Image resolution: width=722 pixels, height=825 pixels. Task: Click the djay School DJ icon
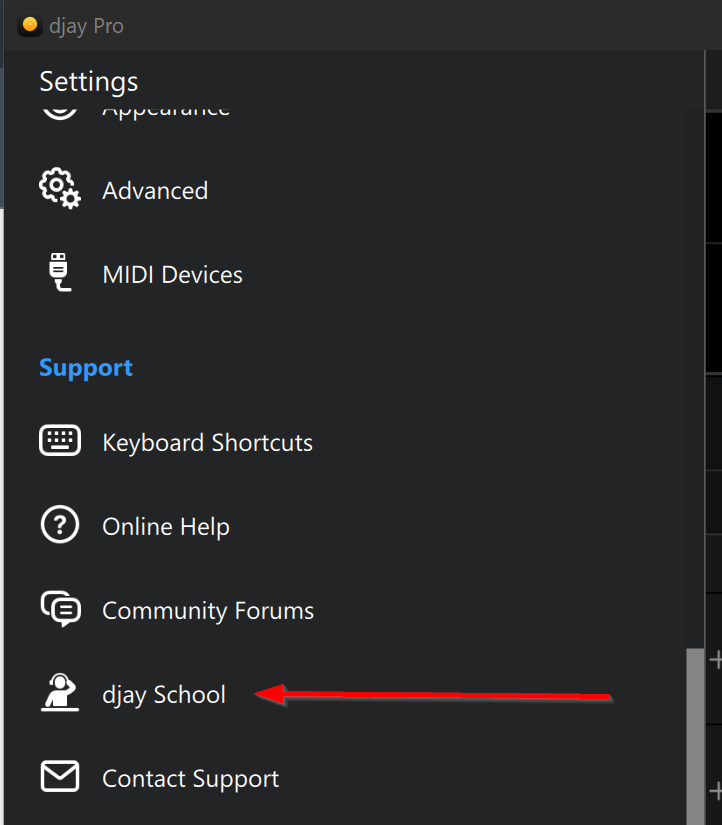(x=59, y=693)
